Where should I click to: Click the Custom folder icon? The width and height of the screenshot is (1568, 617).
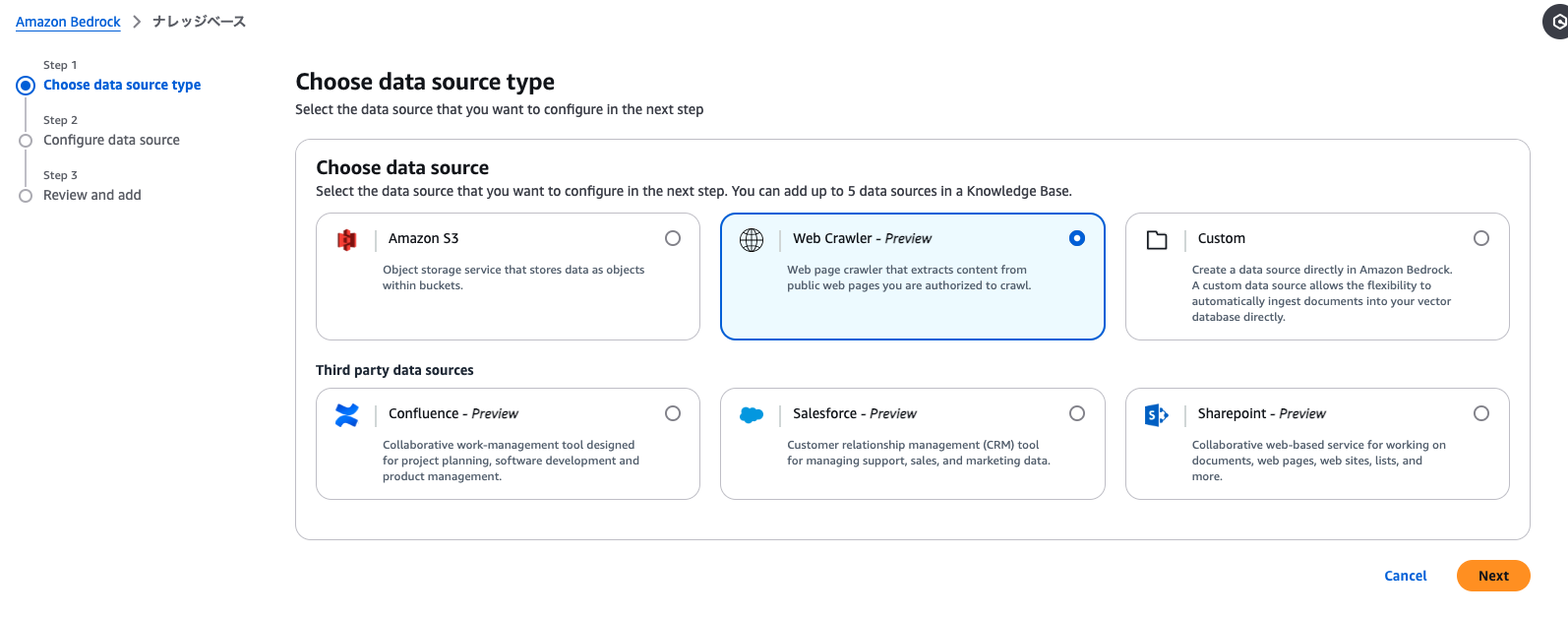(1157, 239)
